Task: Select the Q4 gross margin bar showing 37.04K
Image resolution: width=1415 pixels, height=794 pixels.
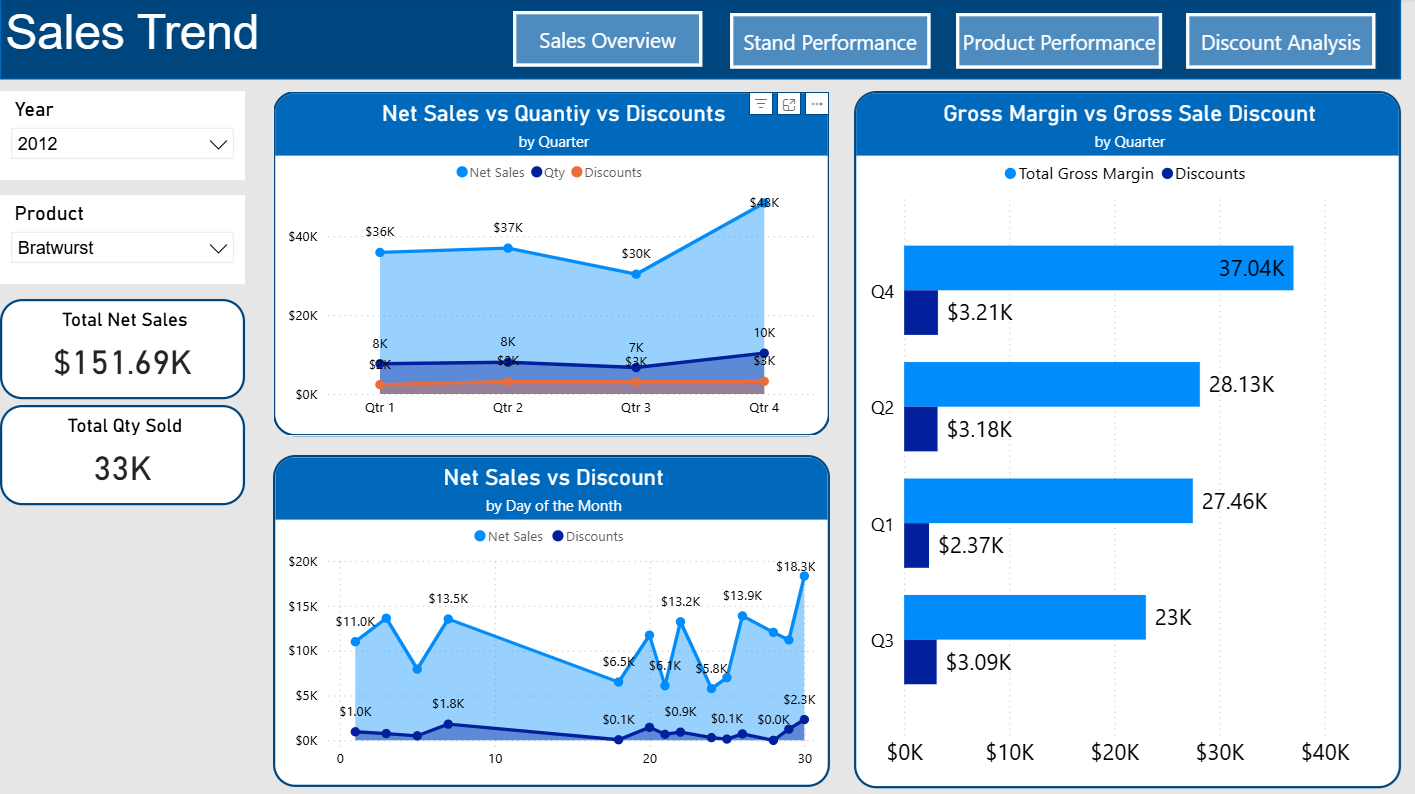Action: [1098, 267]
